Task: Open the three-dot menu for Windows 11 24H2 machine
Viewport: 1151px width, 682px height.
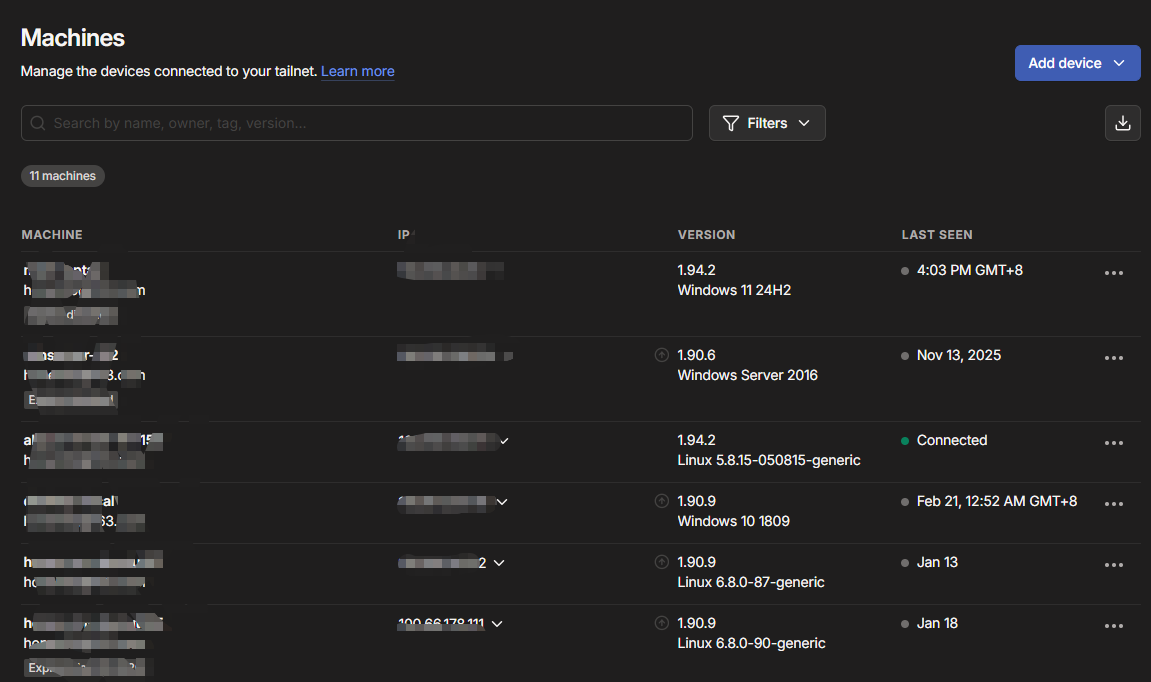Action: 1113,273
